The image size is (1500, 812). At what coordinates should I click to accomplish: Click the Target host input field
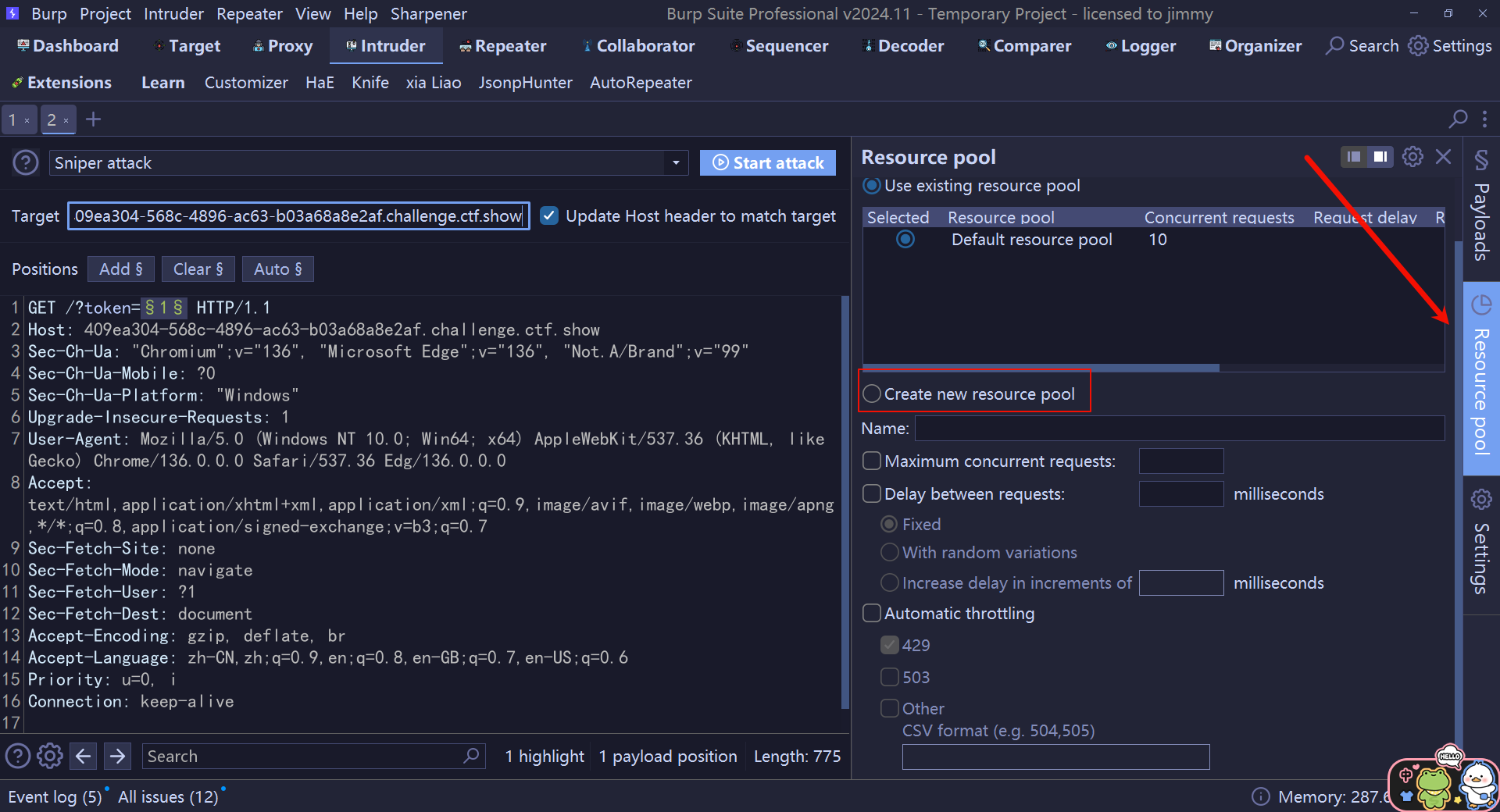point(299,216)
